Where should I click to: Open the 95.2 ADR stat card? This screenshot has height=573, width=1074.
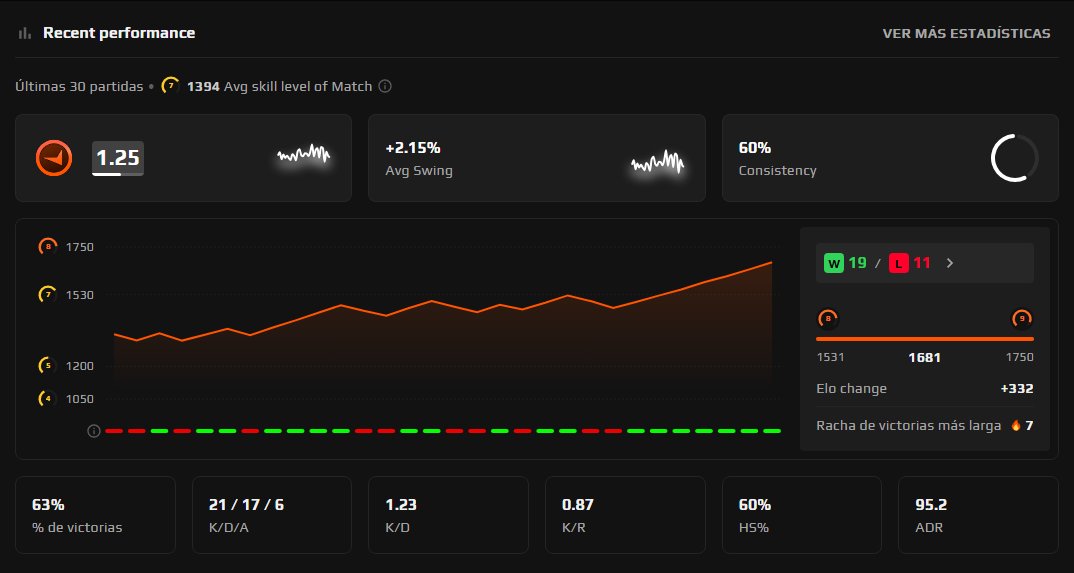(x=979, y=515)
